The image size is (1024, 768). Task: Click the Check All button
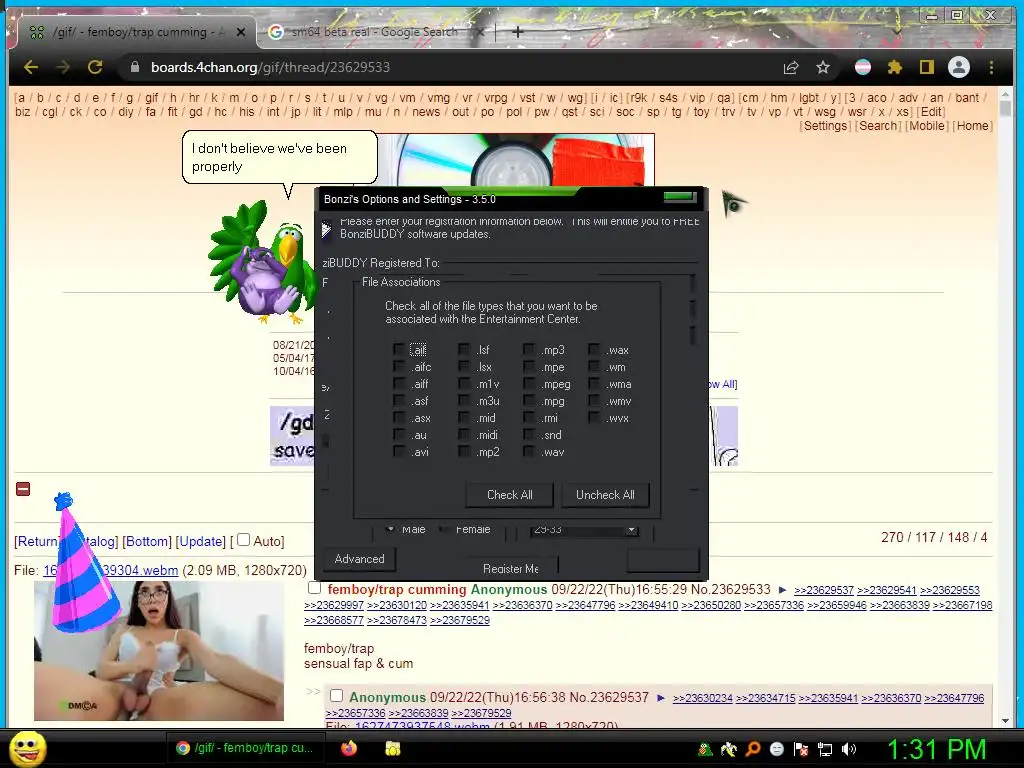click(x=509, y=495)
